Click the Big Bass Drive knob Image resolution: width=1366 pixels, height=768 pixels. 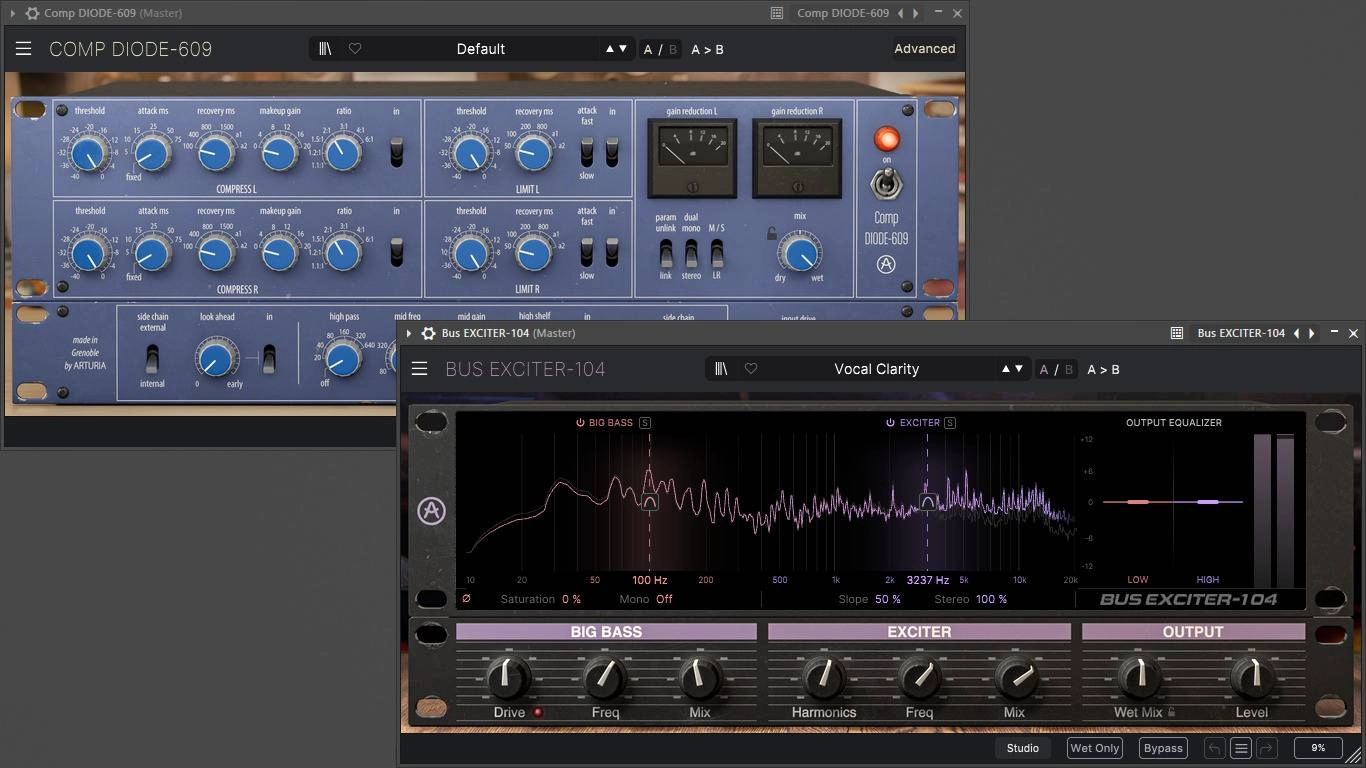509,677
